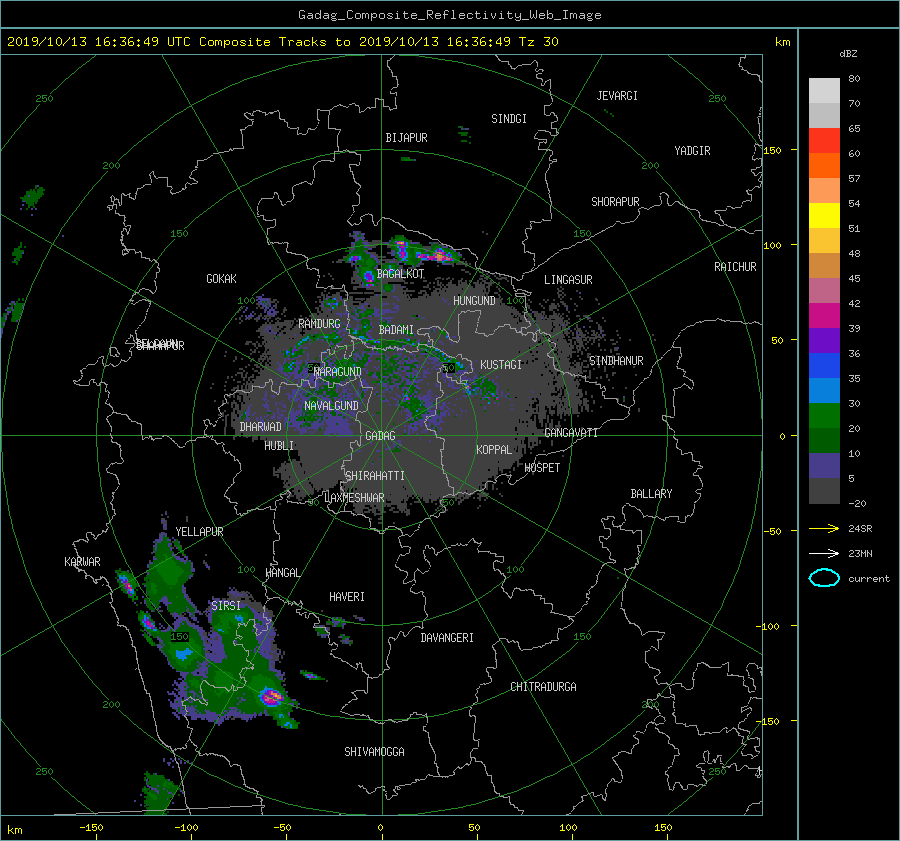The height and width of the screenshot is (841, 900).
Task: Click the RAICHUR label
Action: click(735, 267)
